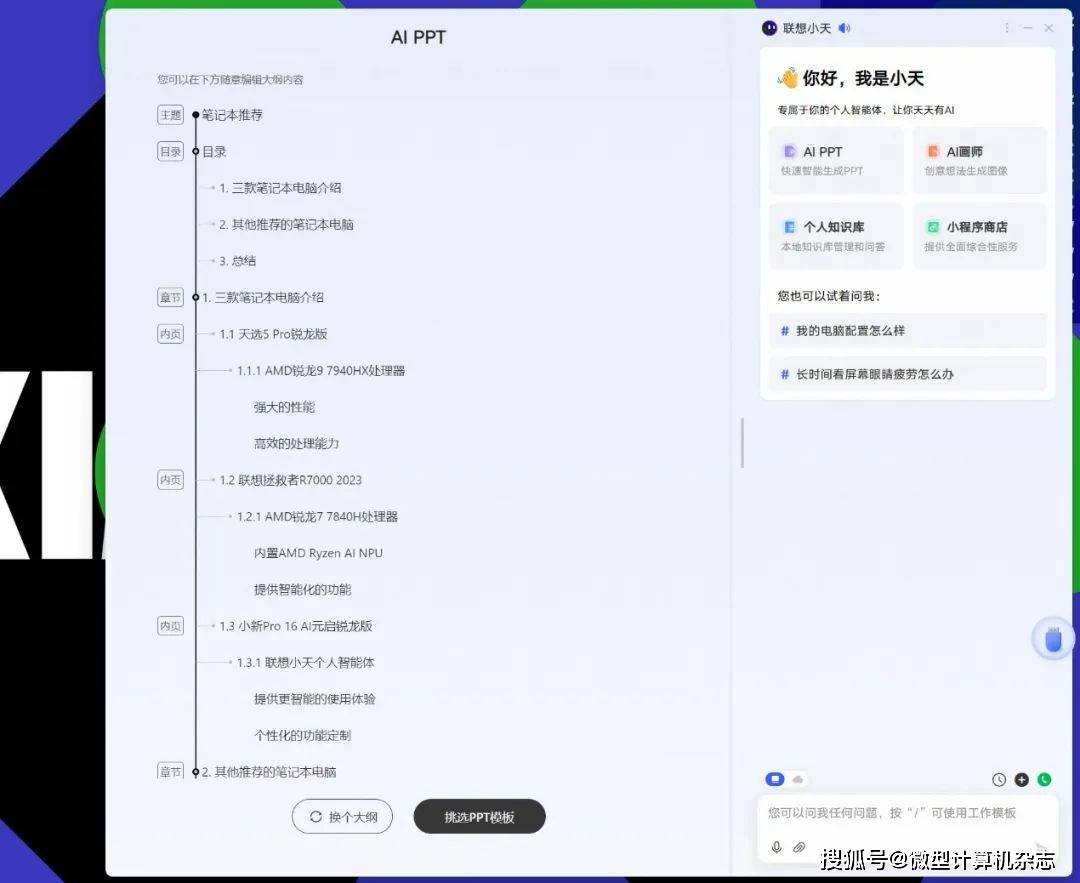1080x883 pixels.
Task: Open the three-dot more options menu
Action: click(1007, 28)
